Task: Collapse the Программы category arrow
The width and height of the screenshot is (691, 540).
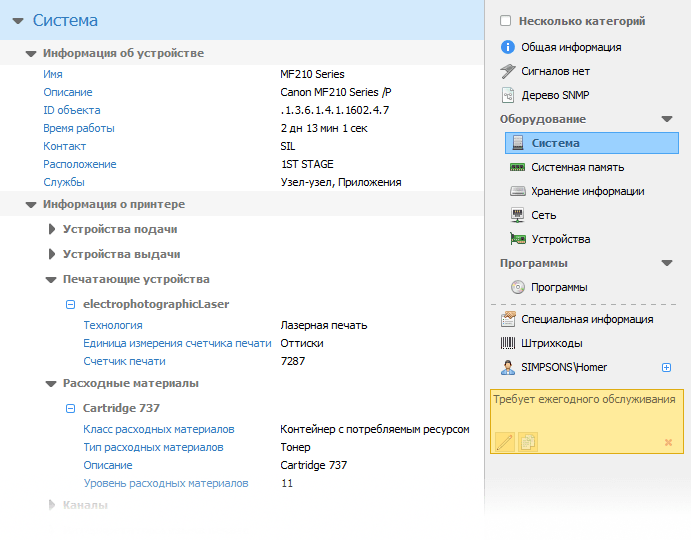Action: coord(667,263)
